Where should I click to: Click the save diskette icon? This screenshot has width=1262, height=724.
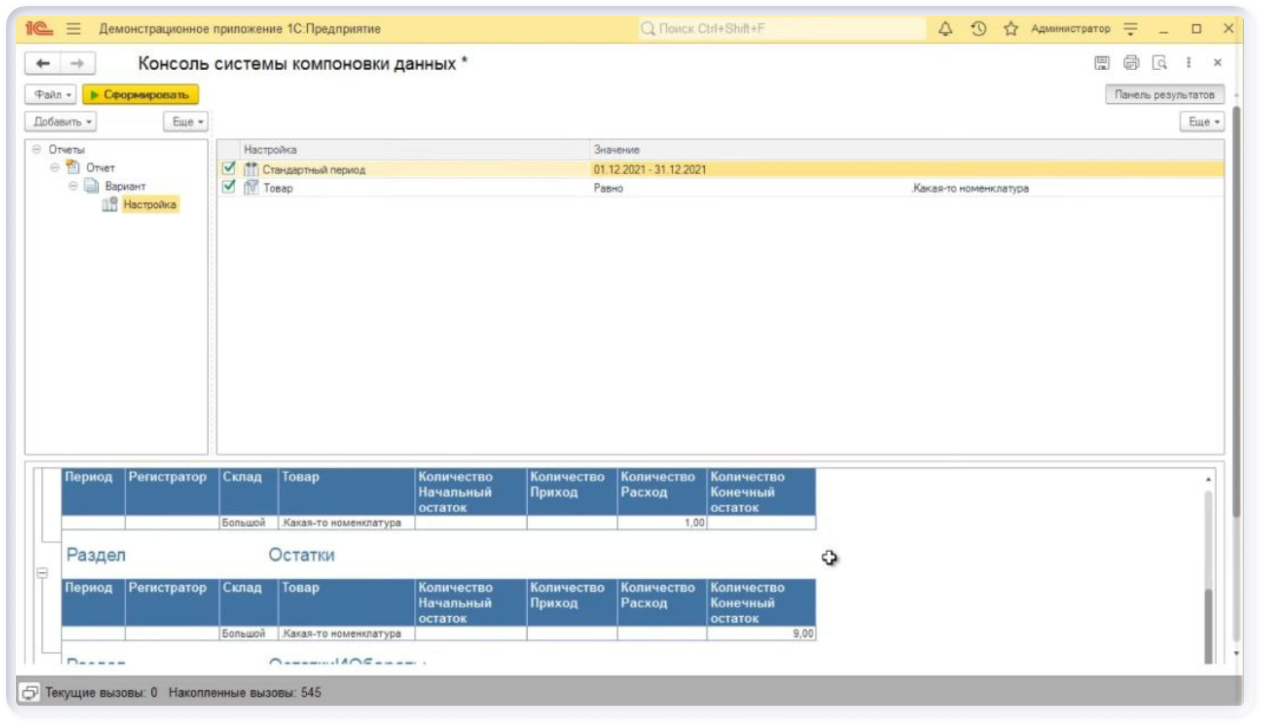(x=1102, y=63)
